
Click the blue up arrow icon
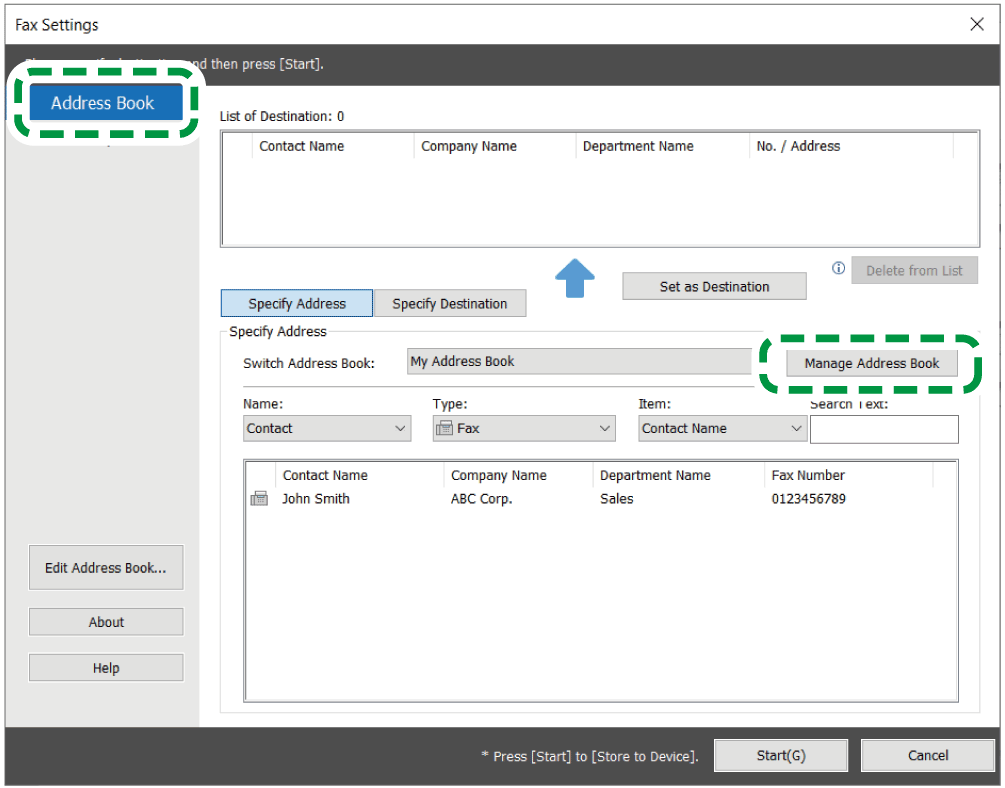tap(574, 280)
